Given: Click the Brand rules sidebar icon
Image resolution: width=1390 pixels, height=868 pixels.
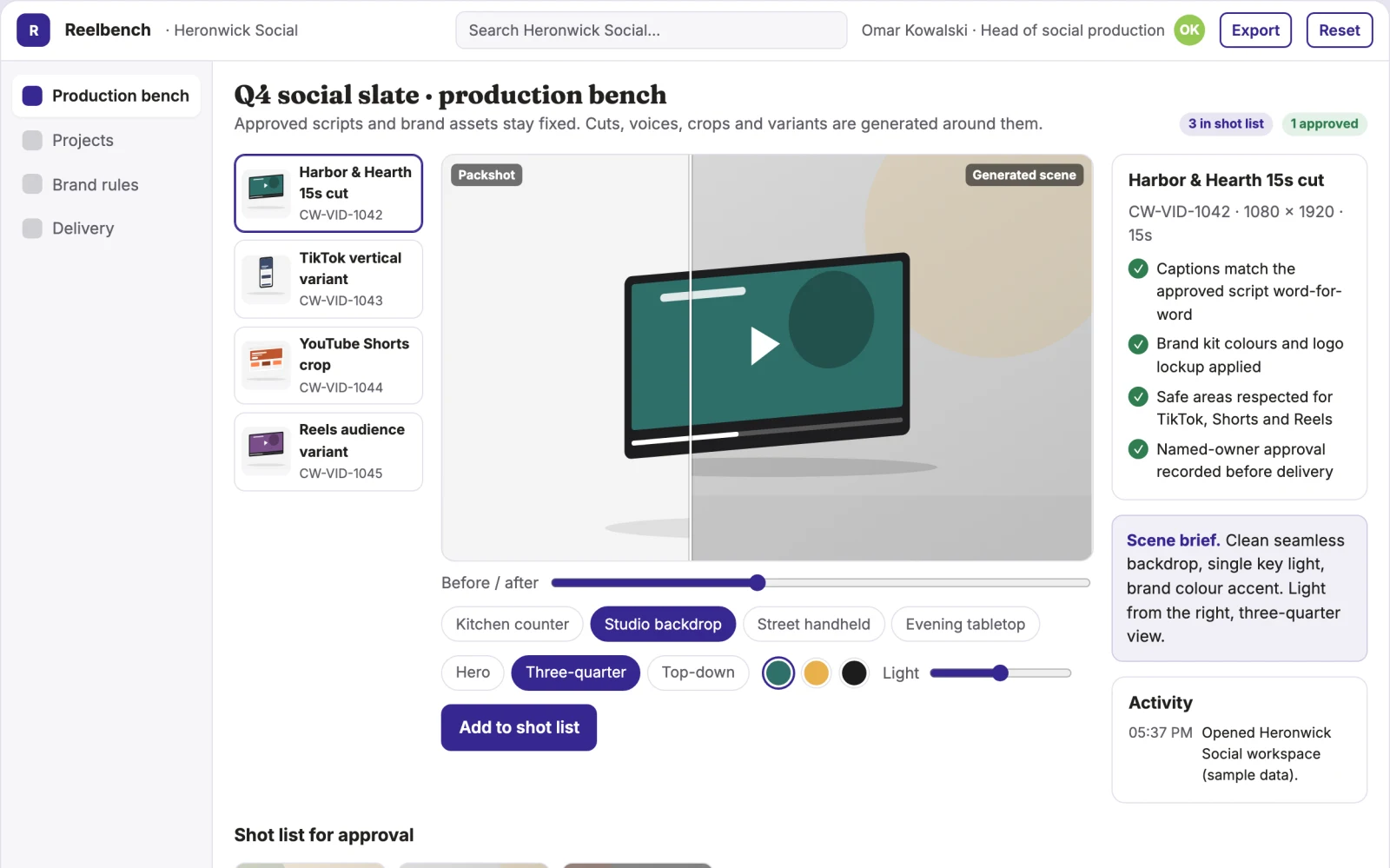Looking at the screenshot, I should click(x=32, y=184).
